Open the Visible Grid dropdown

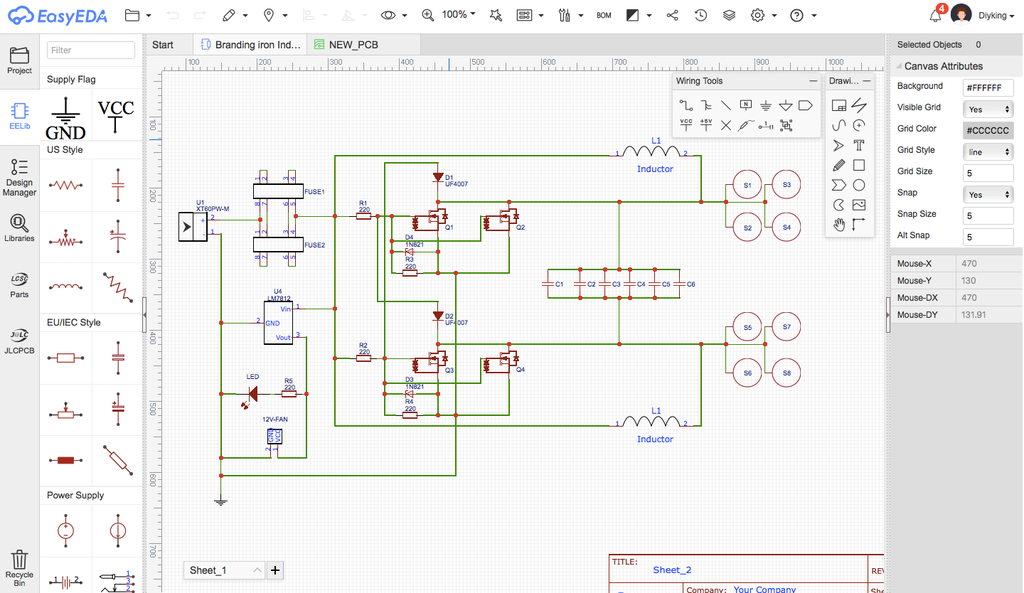point(987,108)
